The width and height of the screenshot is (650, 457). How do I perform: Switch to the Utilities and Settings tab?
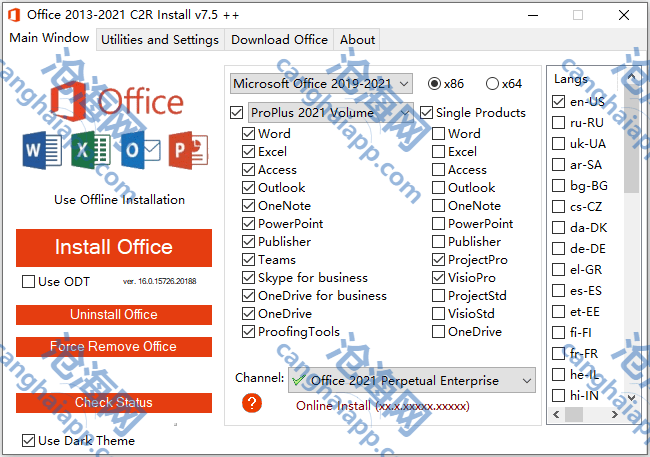(160, 40)
